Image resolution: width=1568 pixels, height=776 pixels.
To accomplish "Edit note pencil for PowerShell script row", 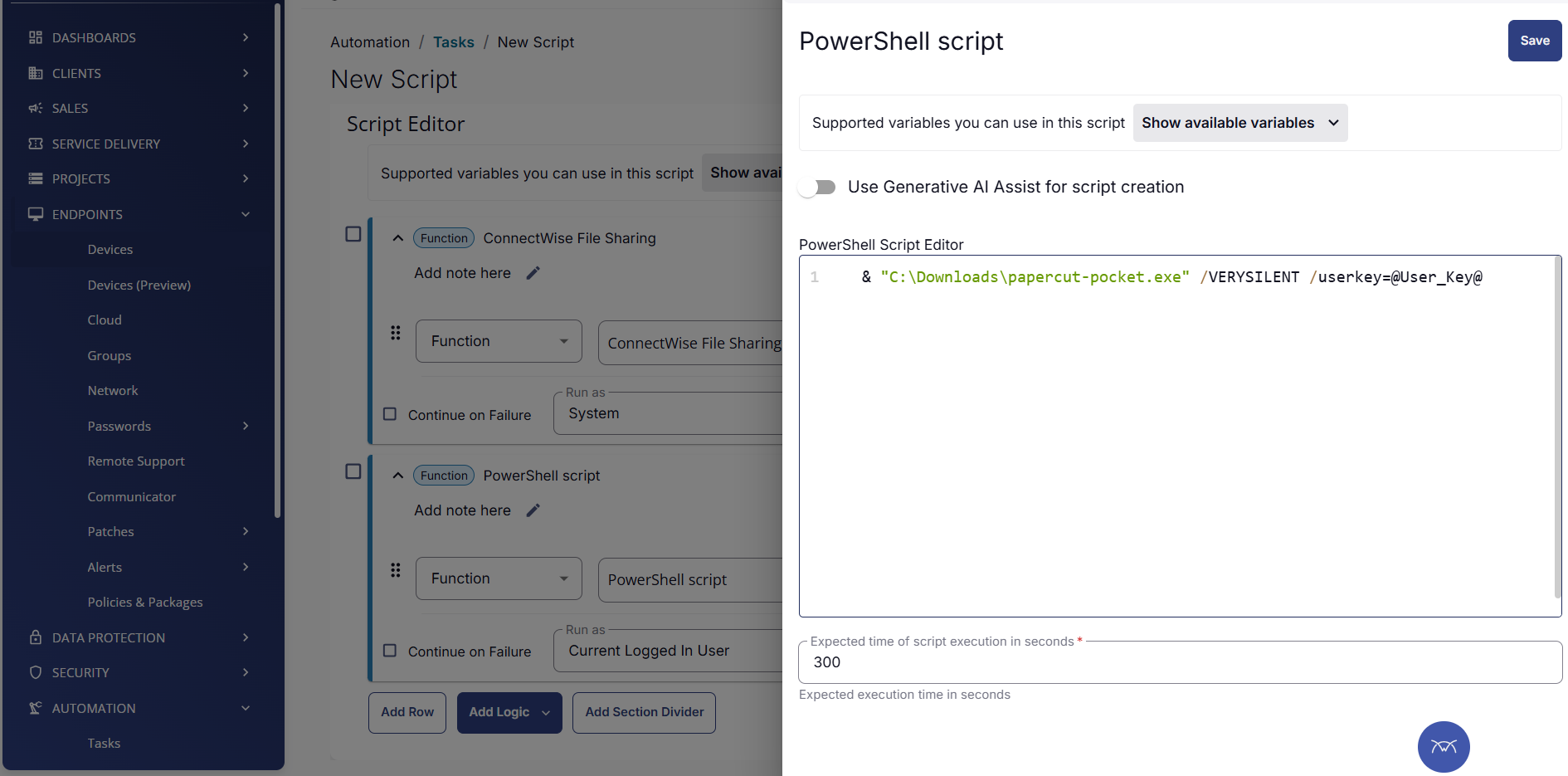I will click(x=533, y=510).
